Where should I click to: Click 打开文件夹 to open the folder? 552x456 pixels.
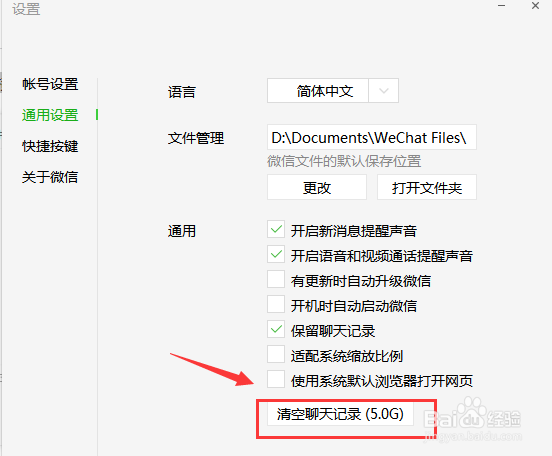[427, 187]
